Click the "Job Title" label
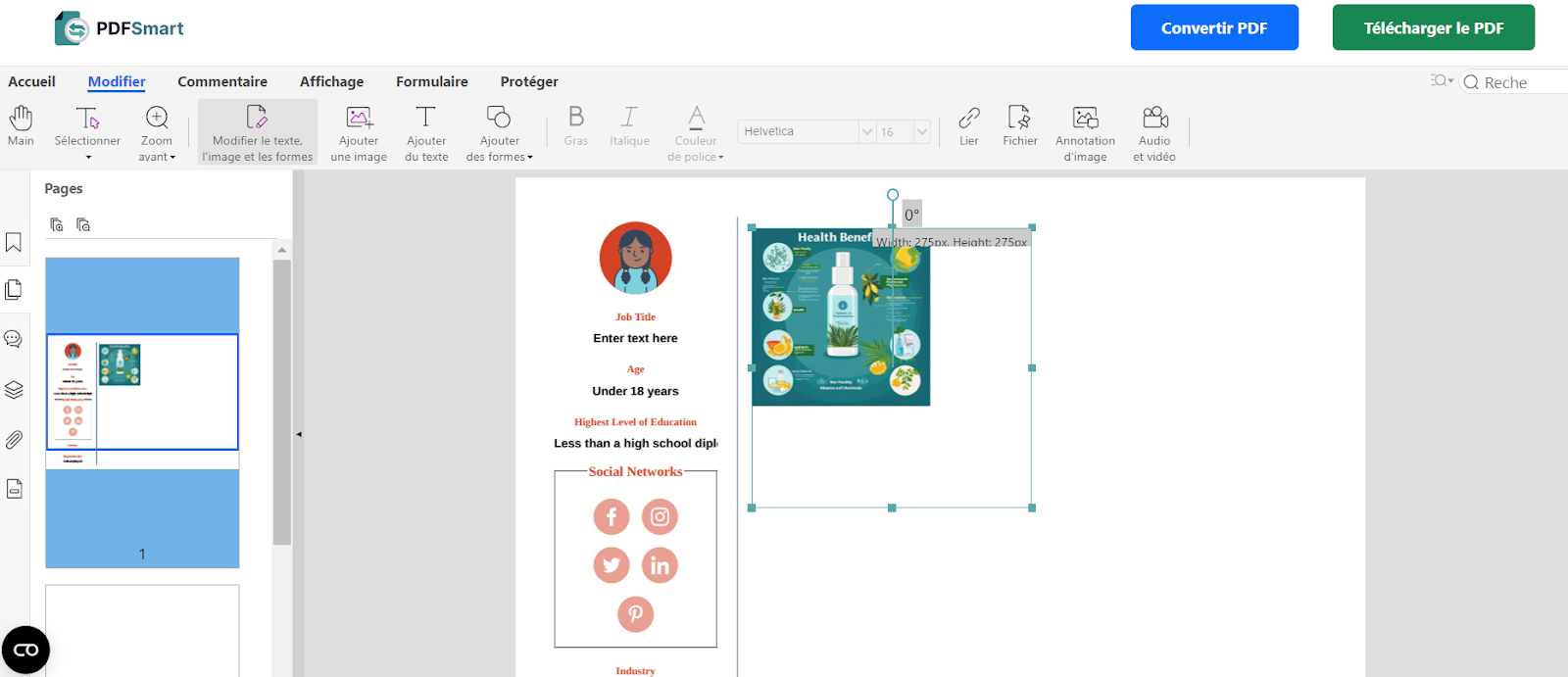 [635, 316]
